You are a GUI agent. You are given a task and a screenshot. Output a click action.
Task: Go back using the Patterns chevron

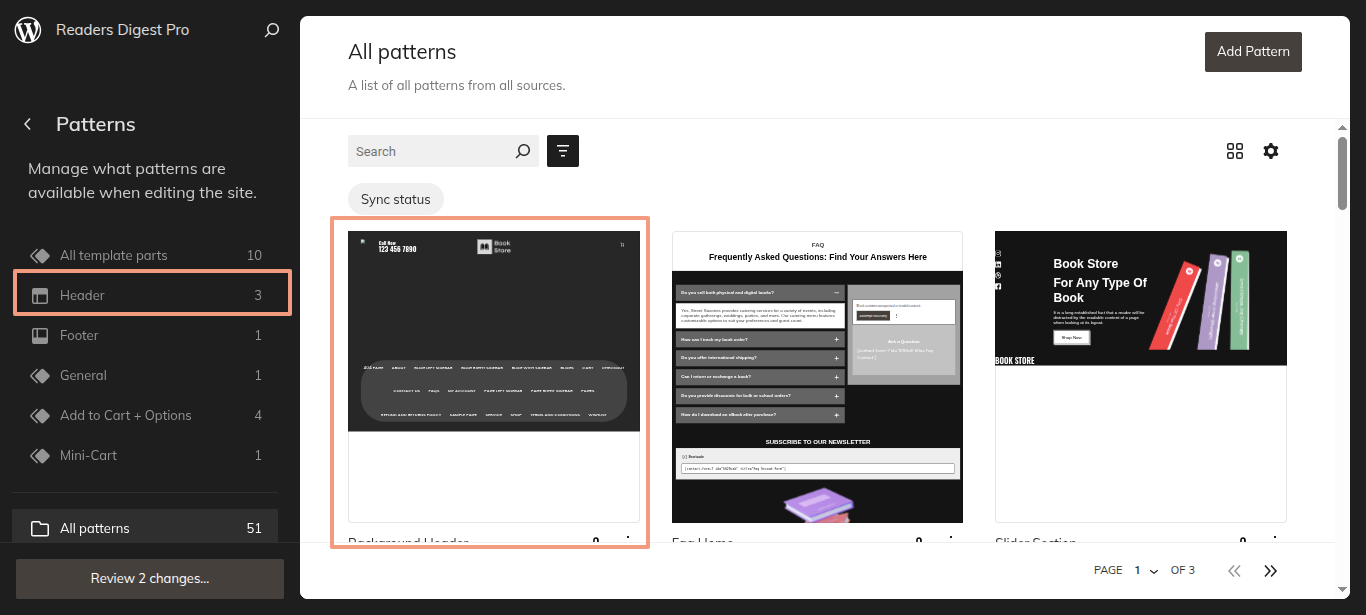click(x=28, y=124)
